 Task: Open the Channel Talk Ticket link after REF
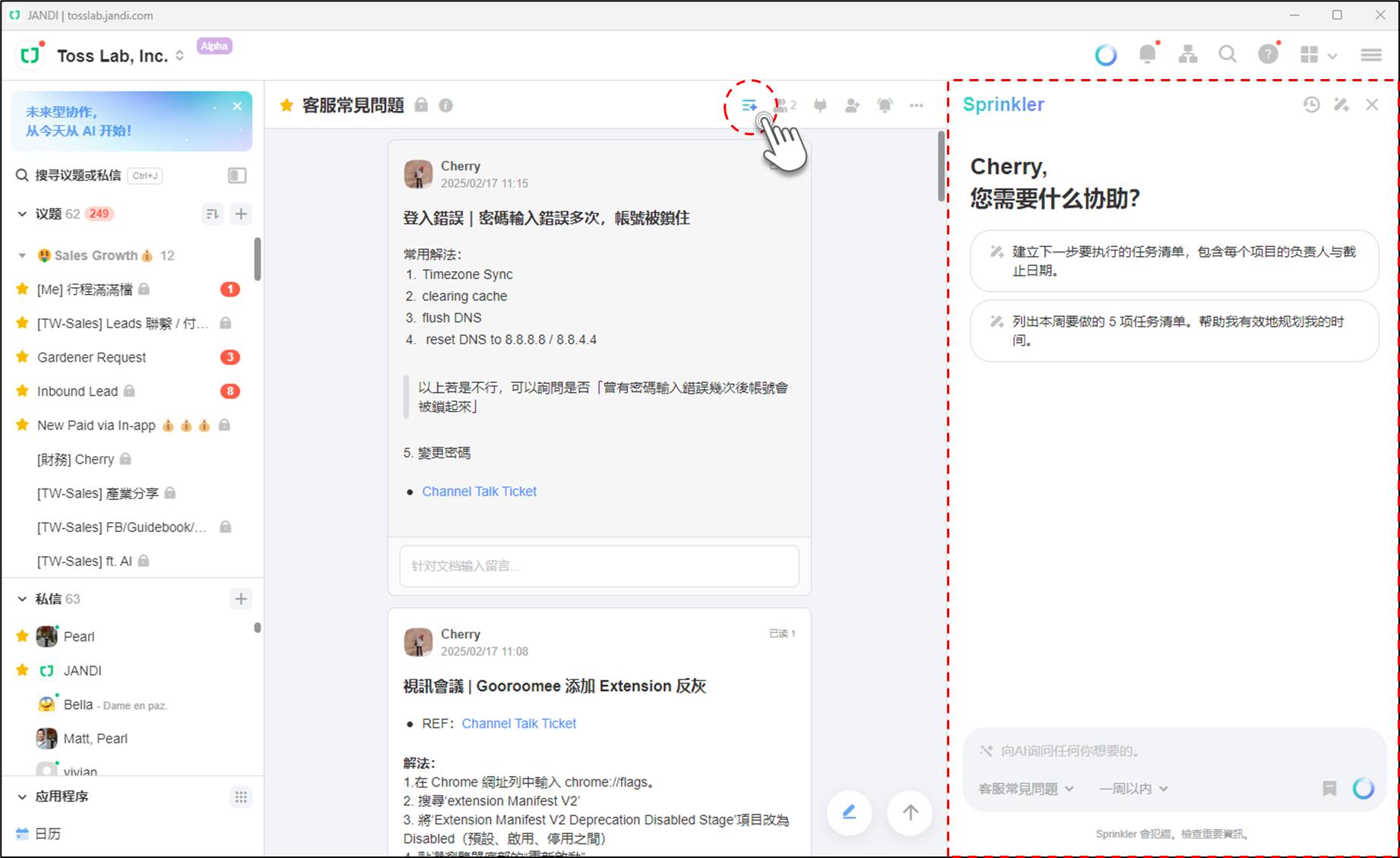coord(519,723)
